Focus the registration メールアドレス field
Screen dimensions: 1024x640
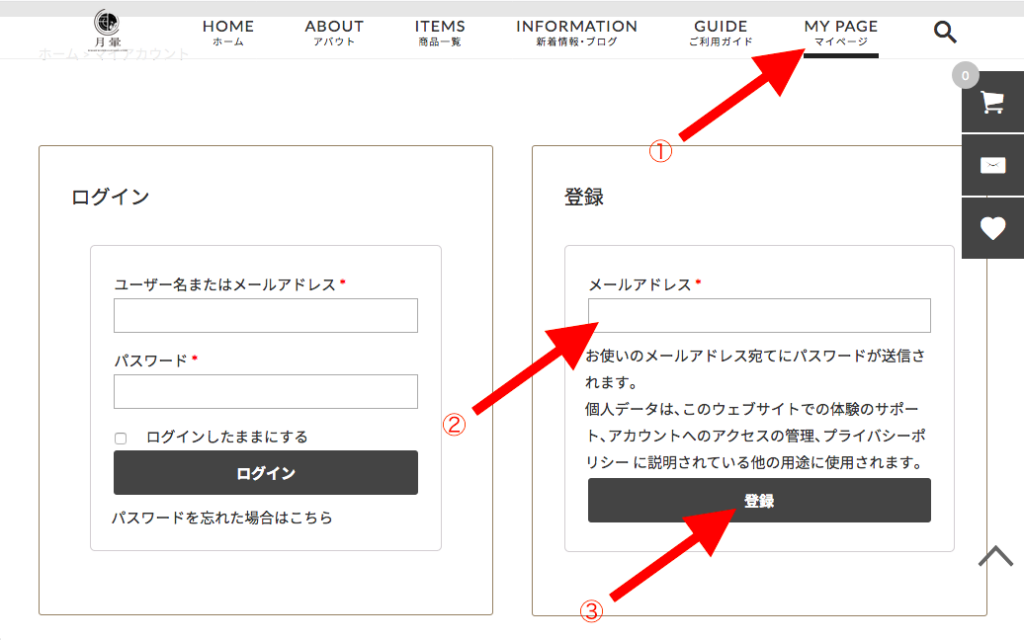tap(759, 315)
